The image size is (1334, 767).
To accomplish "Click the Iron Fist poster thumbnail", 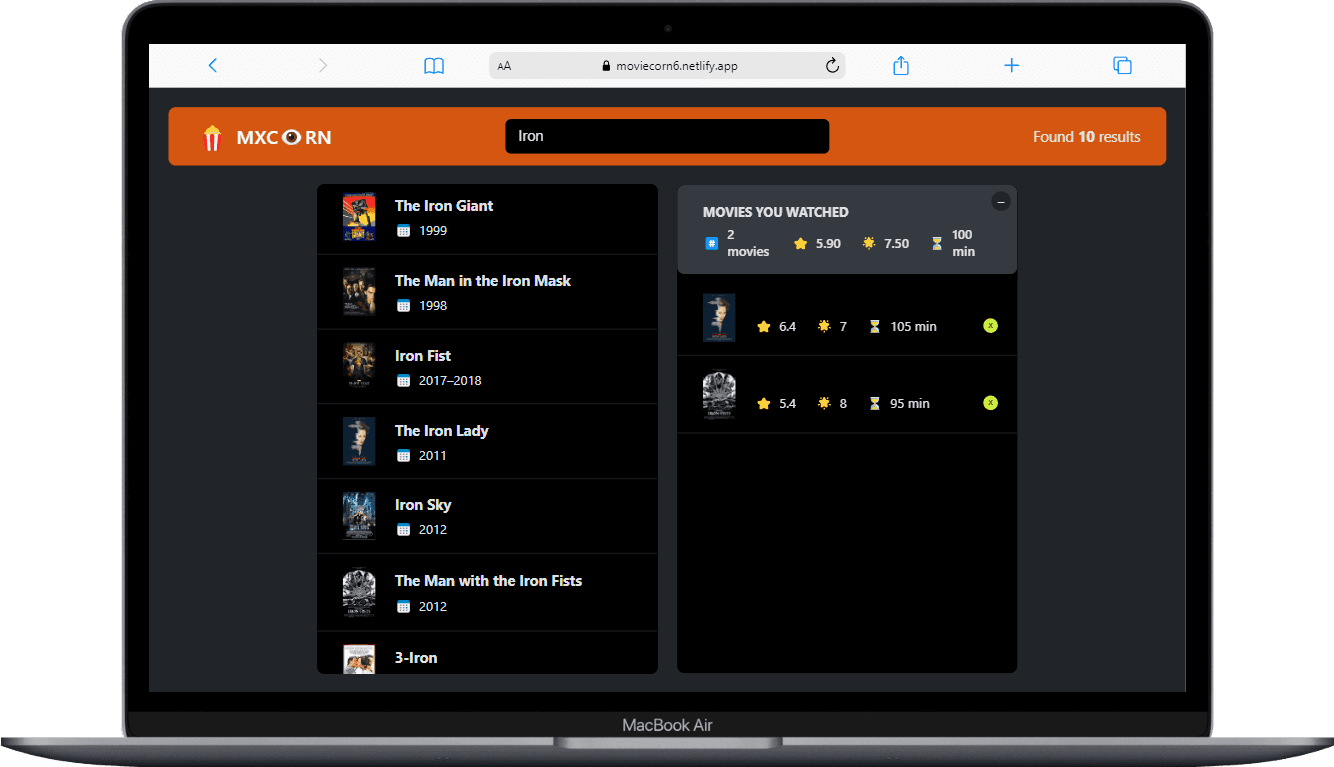I will click(359, 366).
